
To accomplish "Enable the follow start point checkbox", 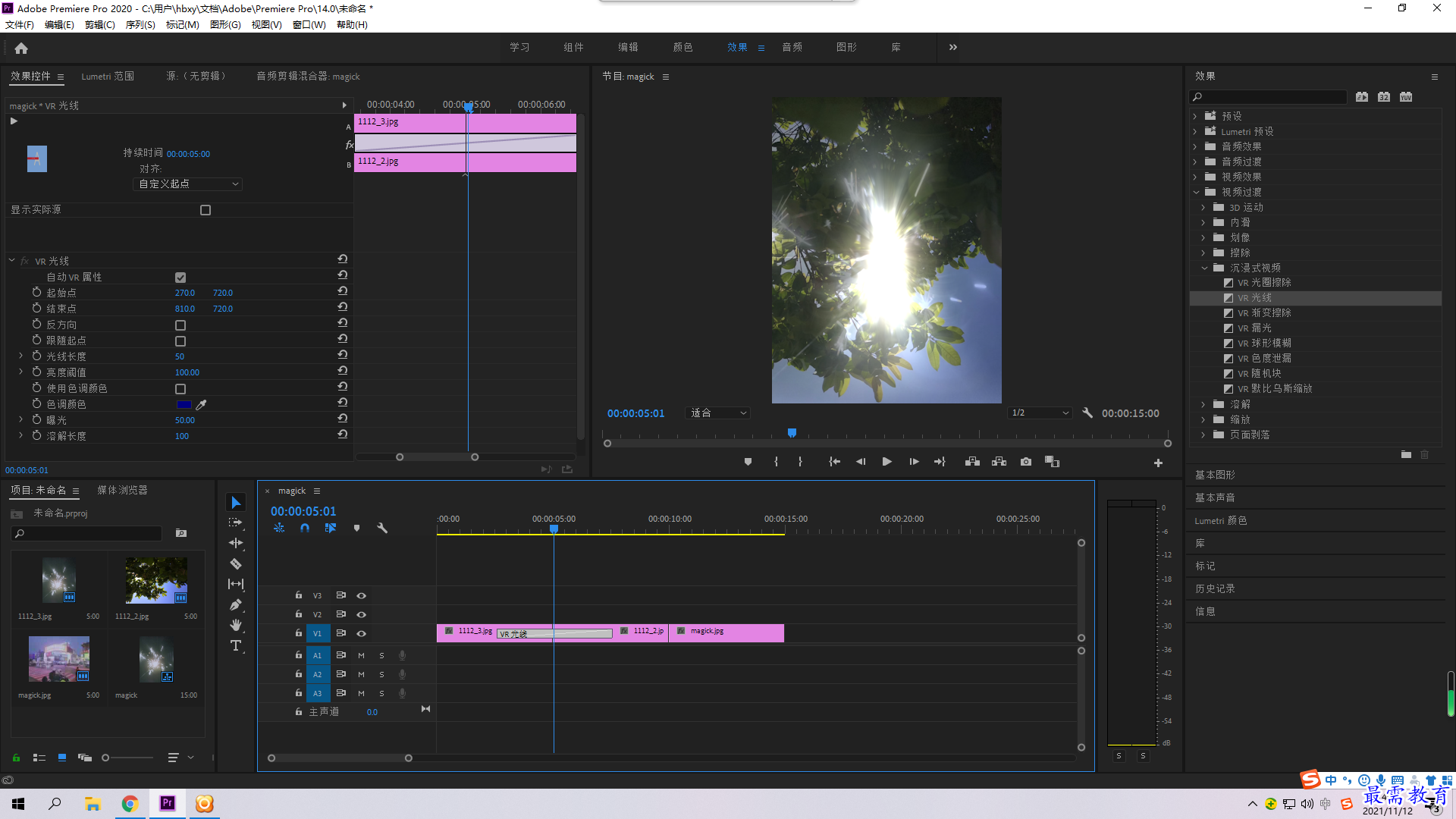I will click(x=180, y=341).
